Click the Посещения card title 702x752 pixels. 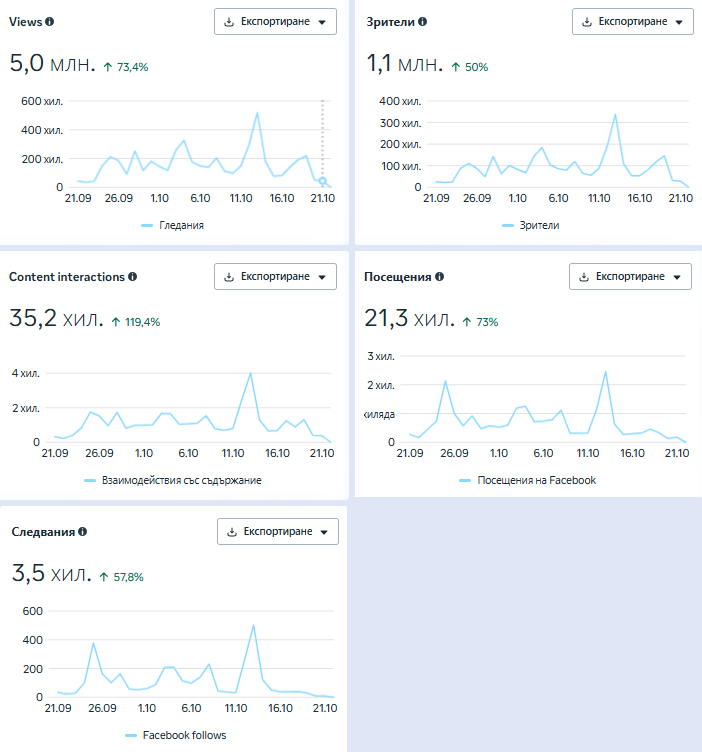pos(398,277)
